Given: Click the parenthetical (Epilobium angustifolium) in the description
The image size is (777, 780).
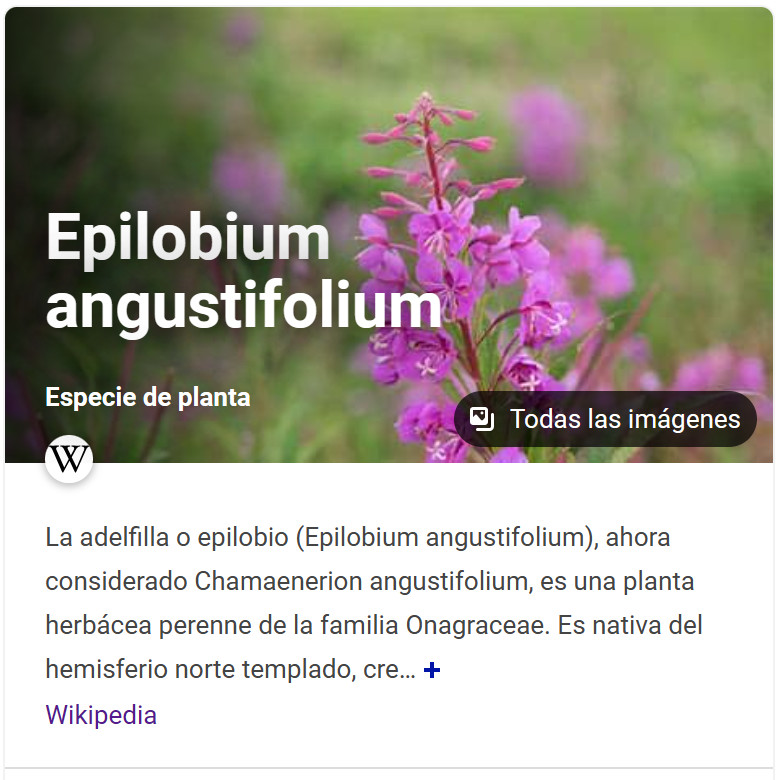Looking at the screenshot, I should coord(447,538).
